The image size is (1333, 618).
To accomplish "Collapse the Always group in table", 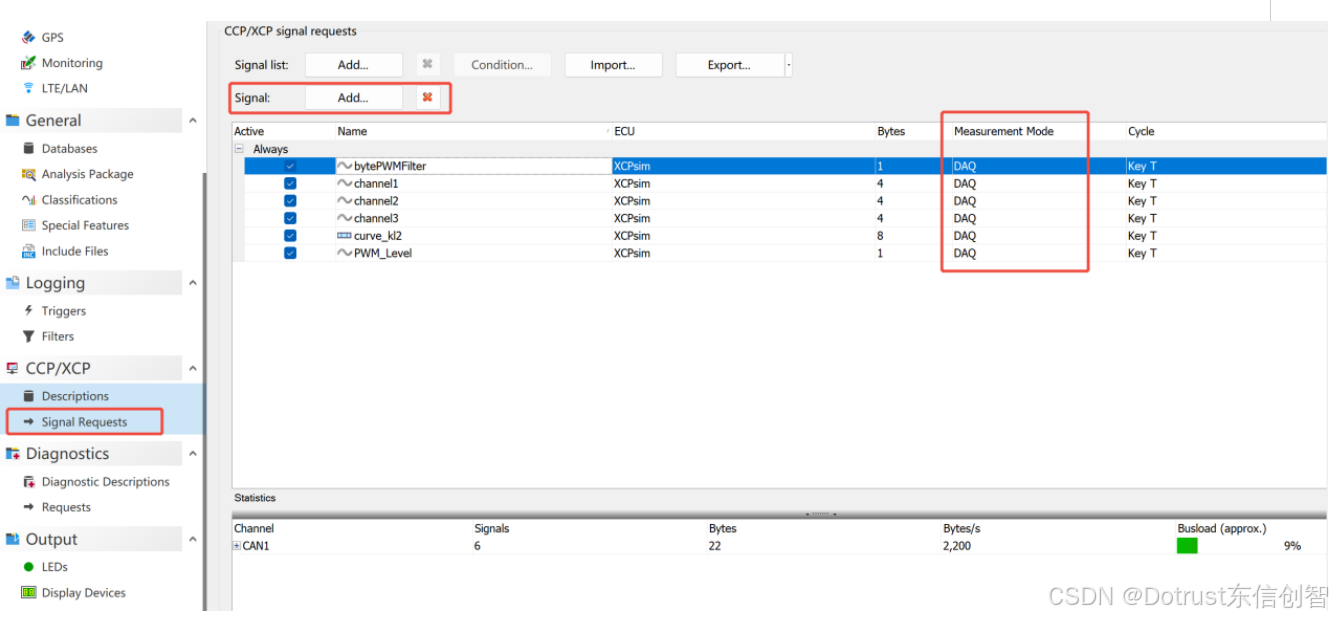I will click(x=239, y=149).
